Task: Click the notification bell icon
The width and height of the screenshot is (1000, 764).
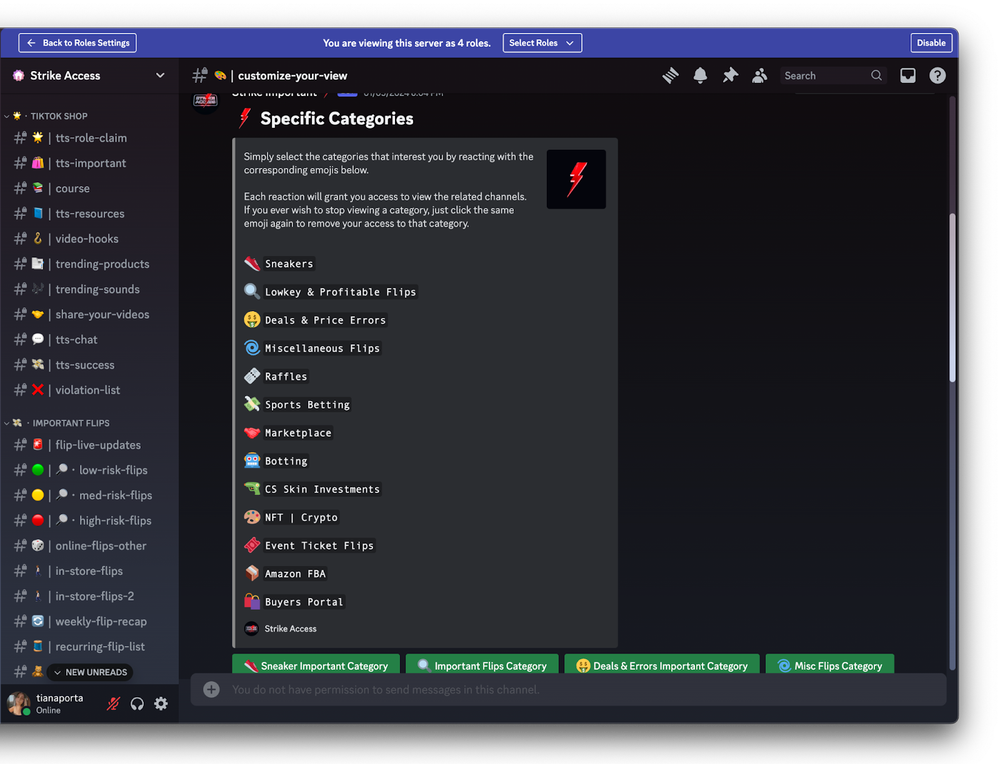Action: [700, 76]
